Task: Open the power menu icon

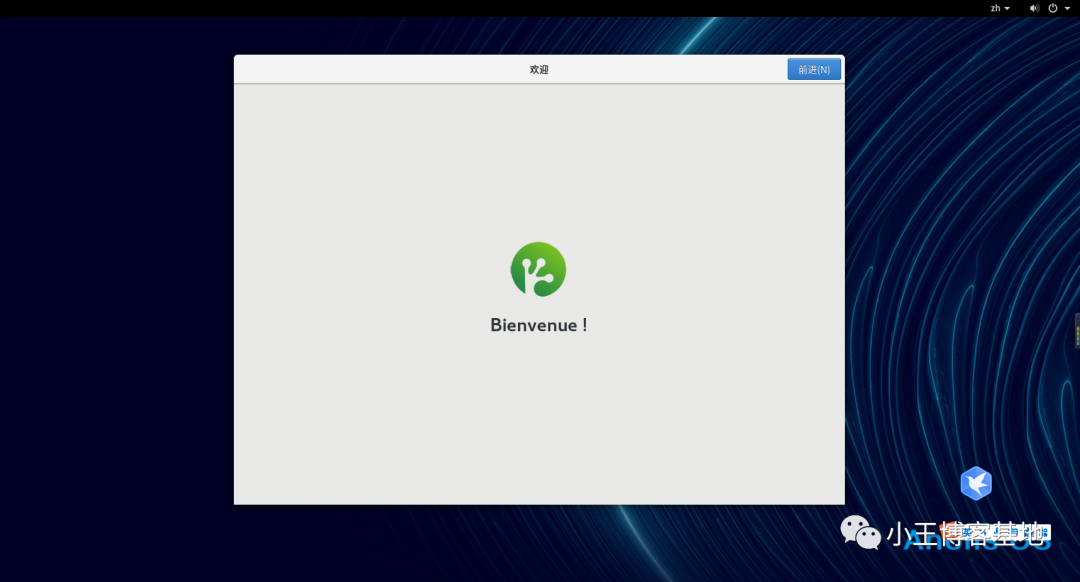Action: [1052, 8]
